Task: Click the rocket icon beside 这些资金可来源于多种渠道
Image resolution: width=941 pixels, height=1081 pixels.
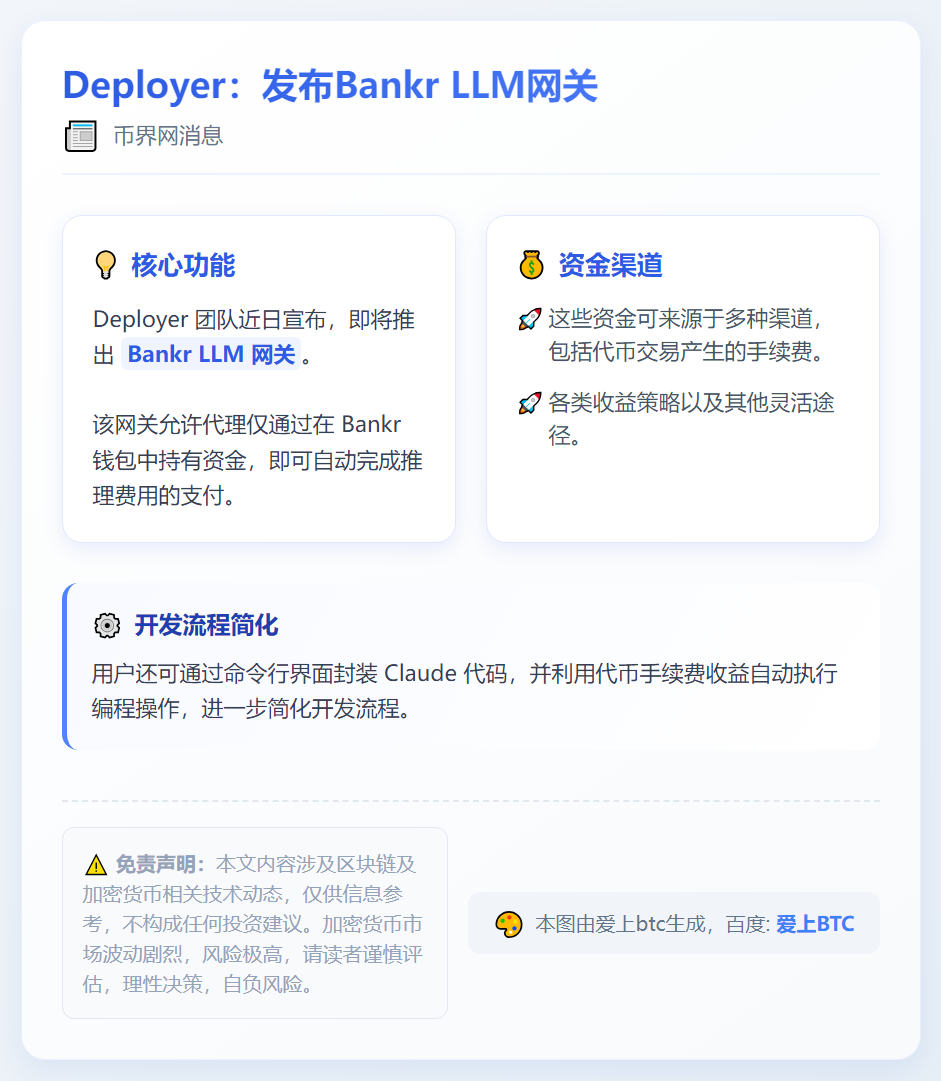Action: (529, 319)
